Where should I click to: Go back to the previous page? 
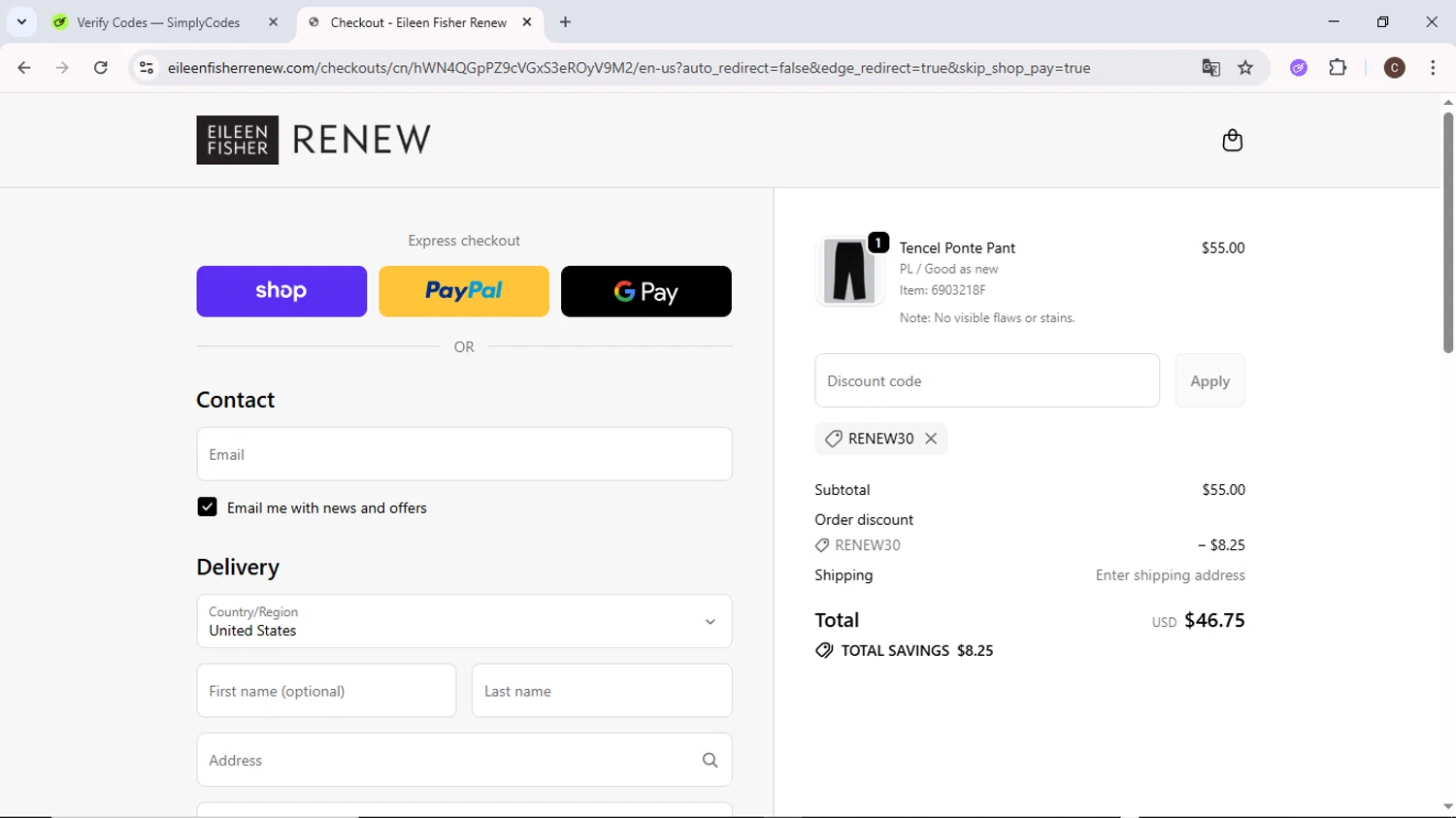24,68
